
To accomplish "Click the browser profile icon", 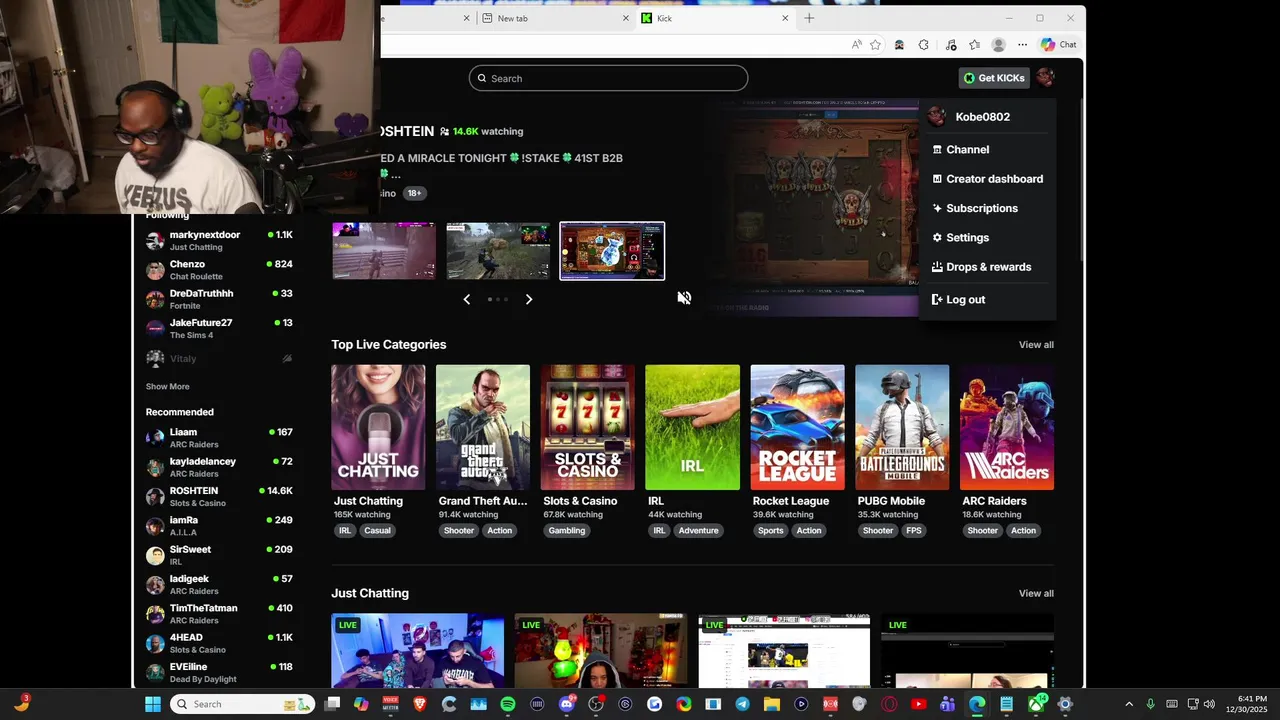I will (x=998, y=45).
